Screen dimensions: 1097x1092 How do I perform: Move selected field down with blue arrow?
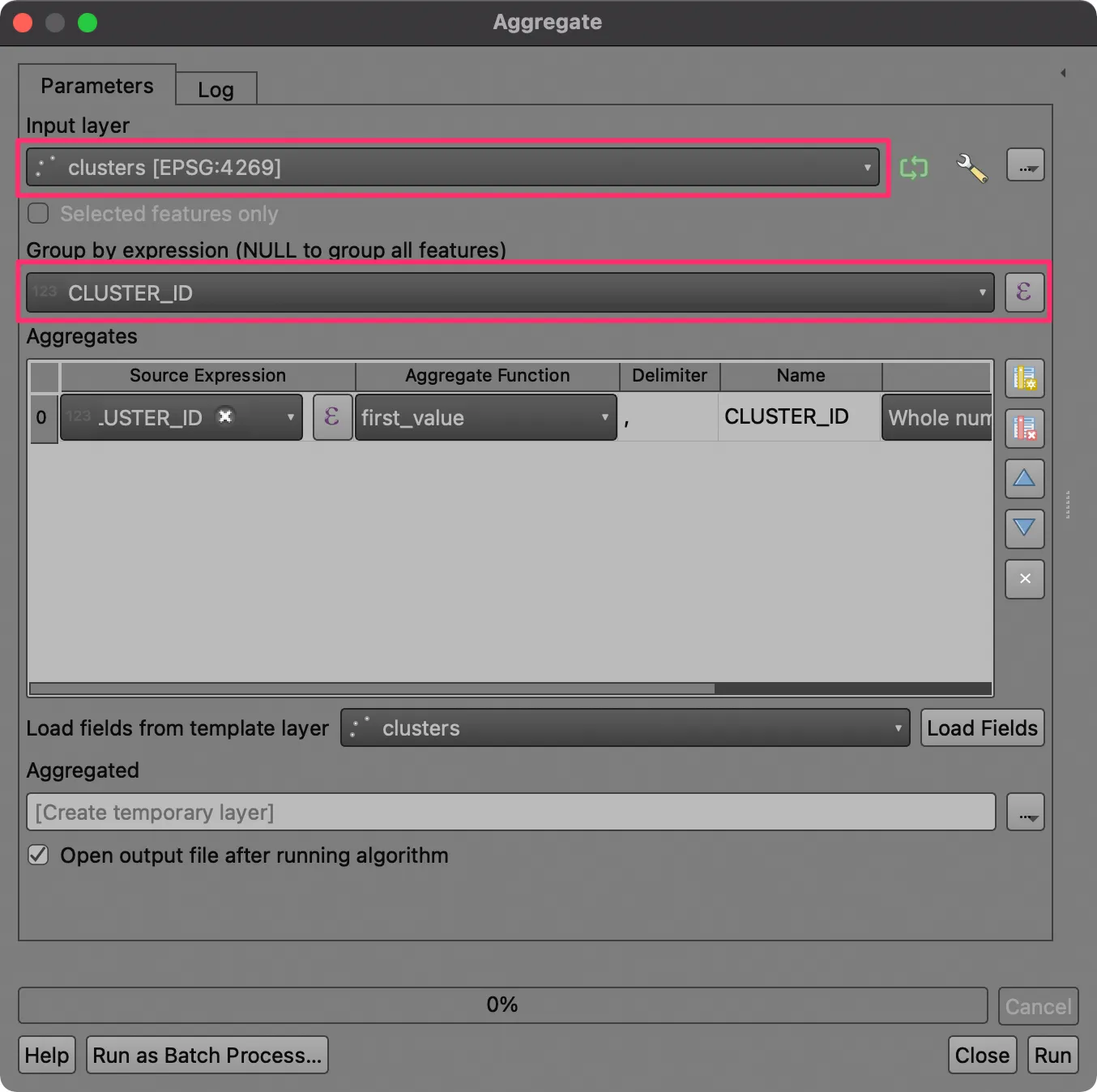1024,529
